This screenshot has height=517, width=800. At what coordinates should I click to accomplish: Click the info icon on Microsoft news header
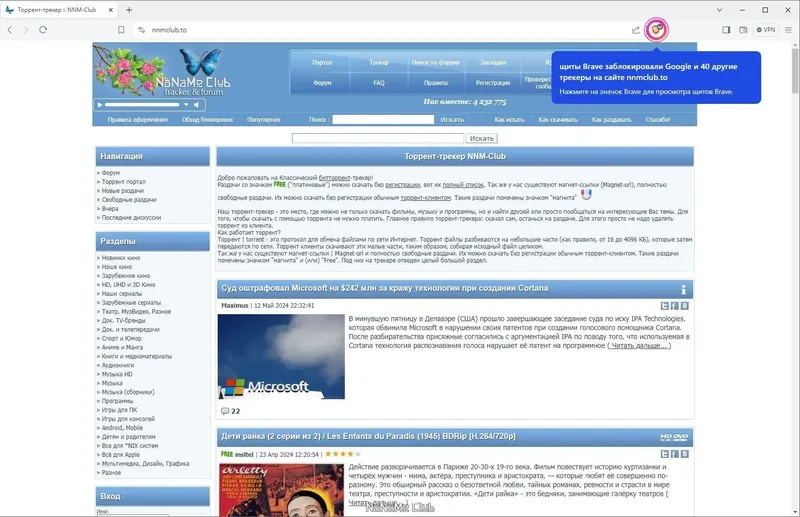coord(683,289)
